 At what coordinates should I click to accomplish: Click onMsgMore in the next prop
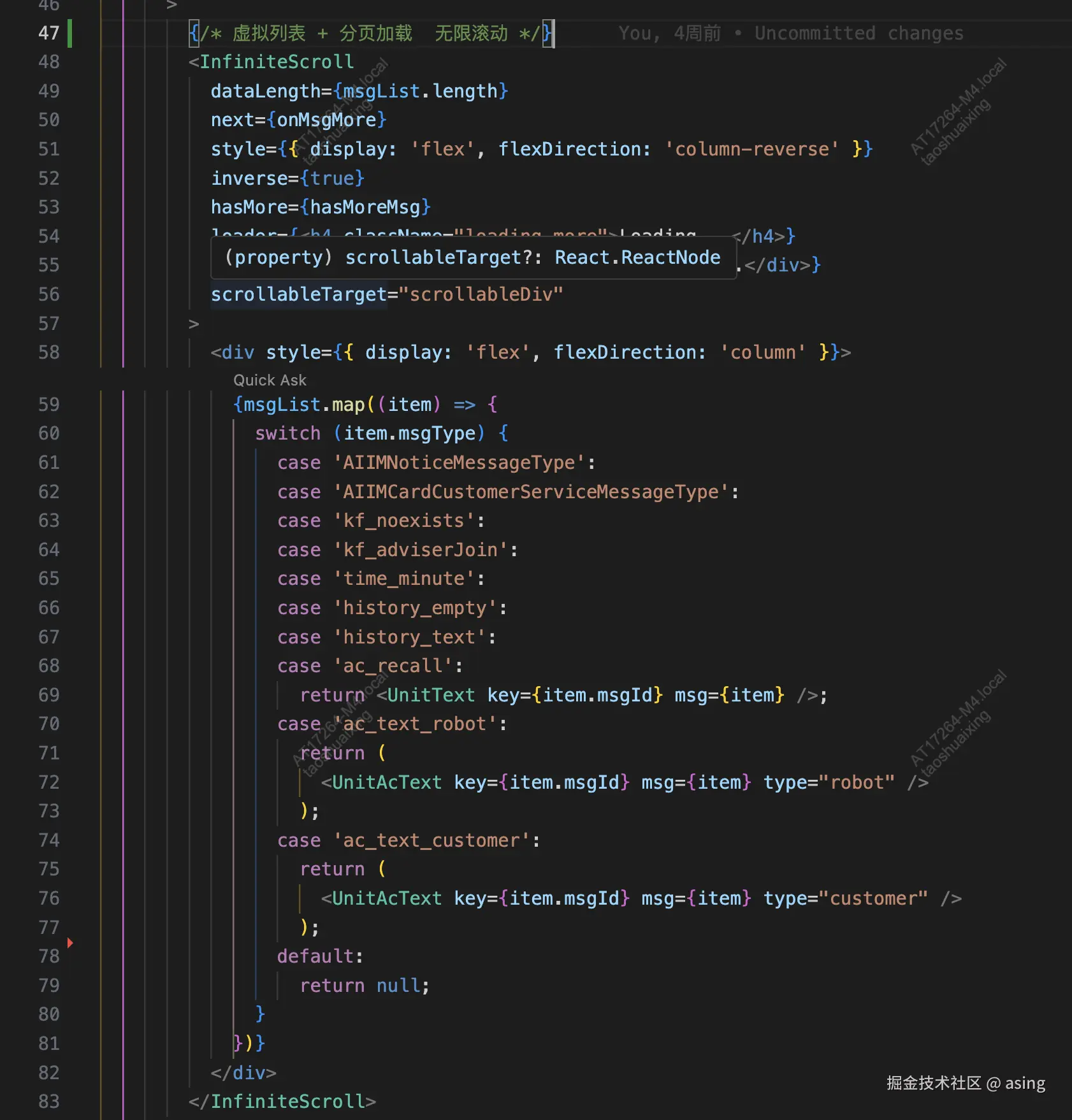(326, 120)
